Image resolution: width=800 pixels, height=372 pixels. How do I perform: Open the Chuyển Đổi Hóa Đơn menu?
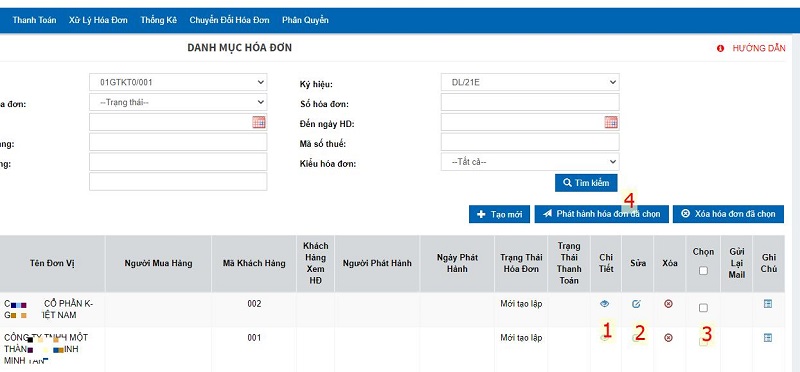point(229,20)
